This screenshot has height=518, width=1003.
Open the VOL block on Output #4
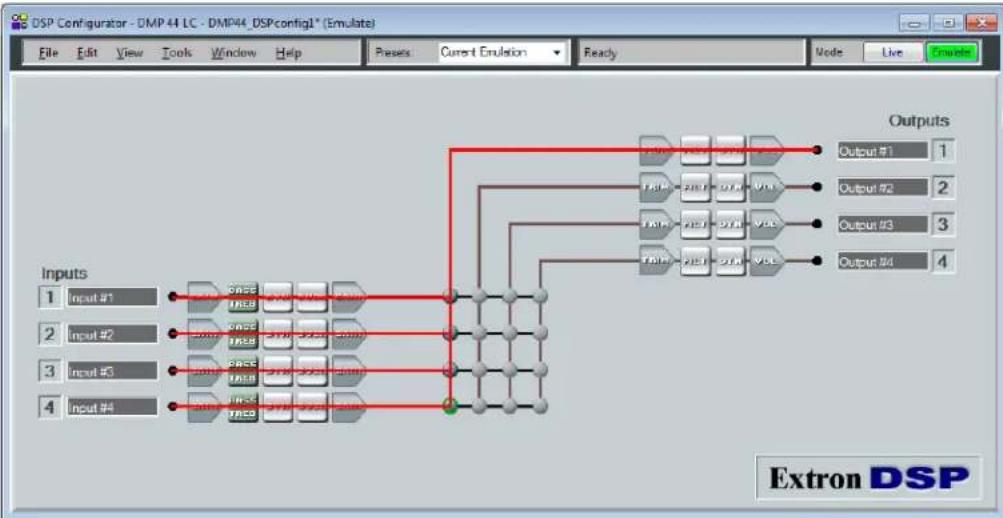coord(767,260)
